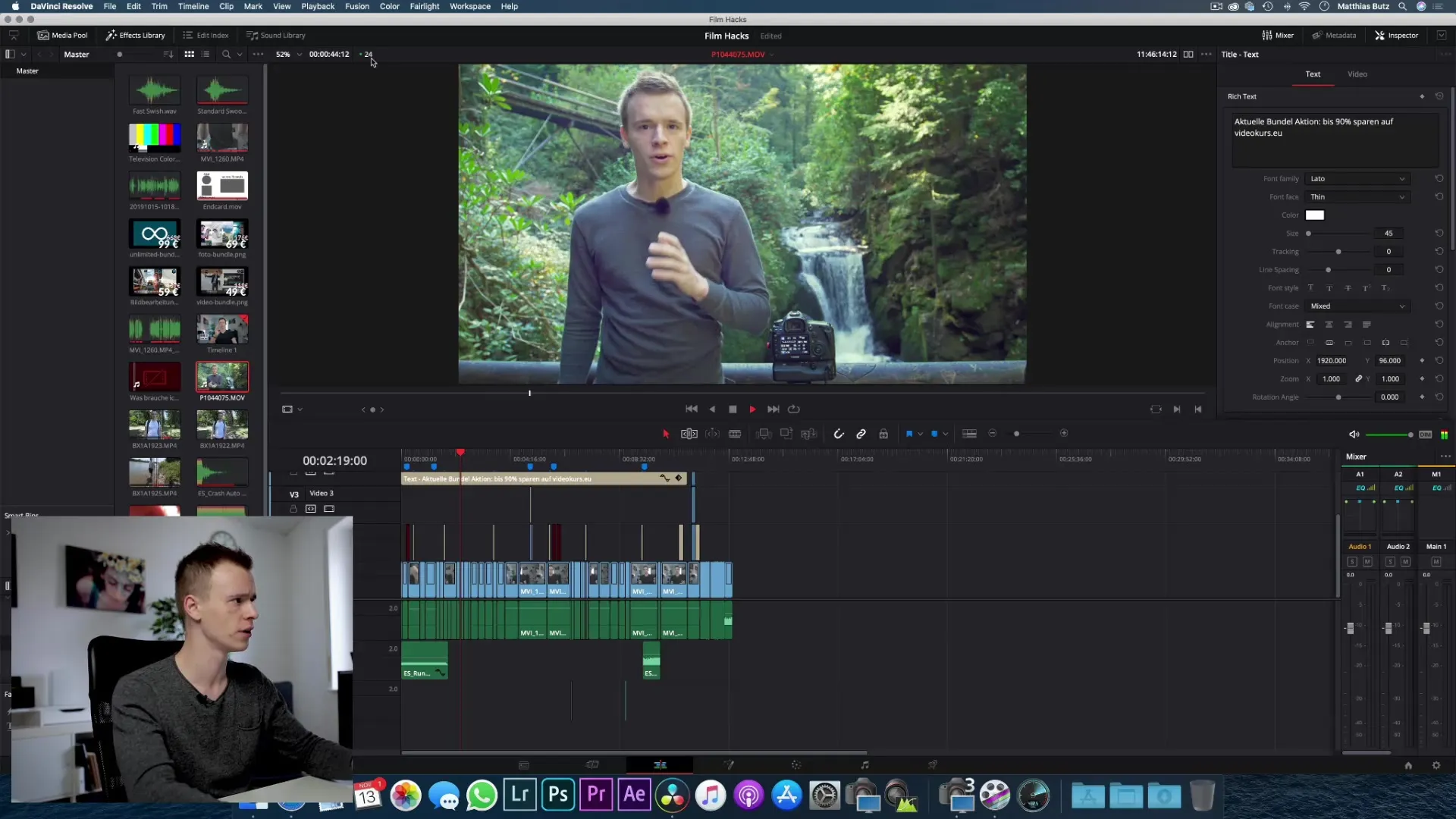Stop viewer playback

733,409
